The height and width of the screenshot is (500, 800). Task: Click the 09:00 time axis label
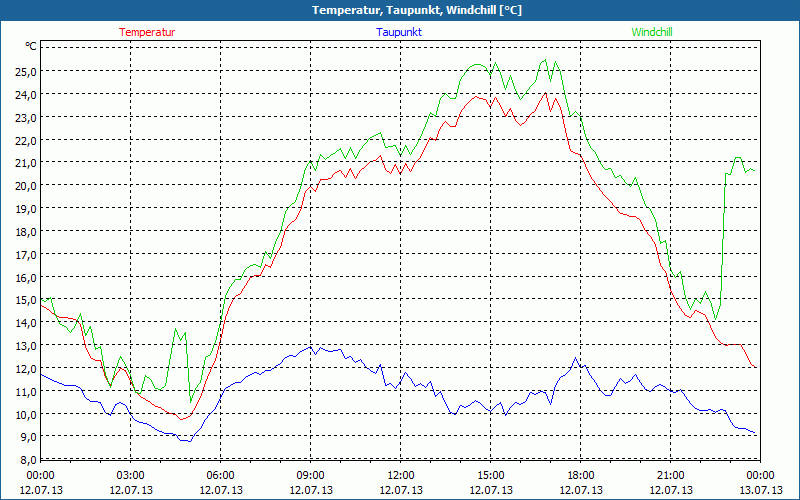pos(311,476)
